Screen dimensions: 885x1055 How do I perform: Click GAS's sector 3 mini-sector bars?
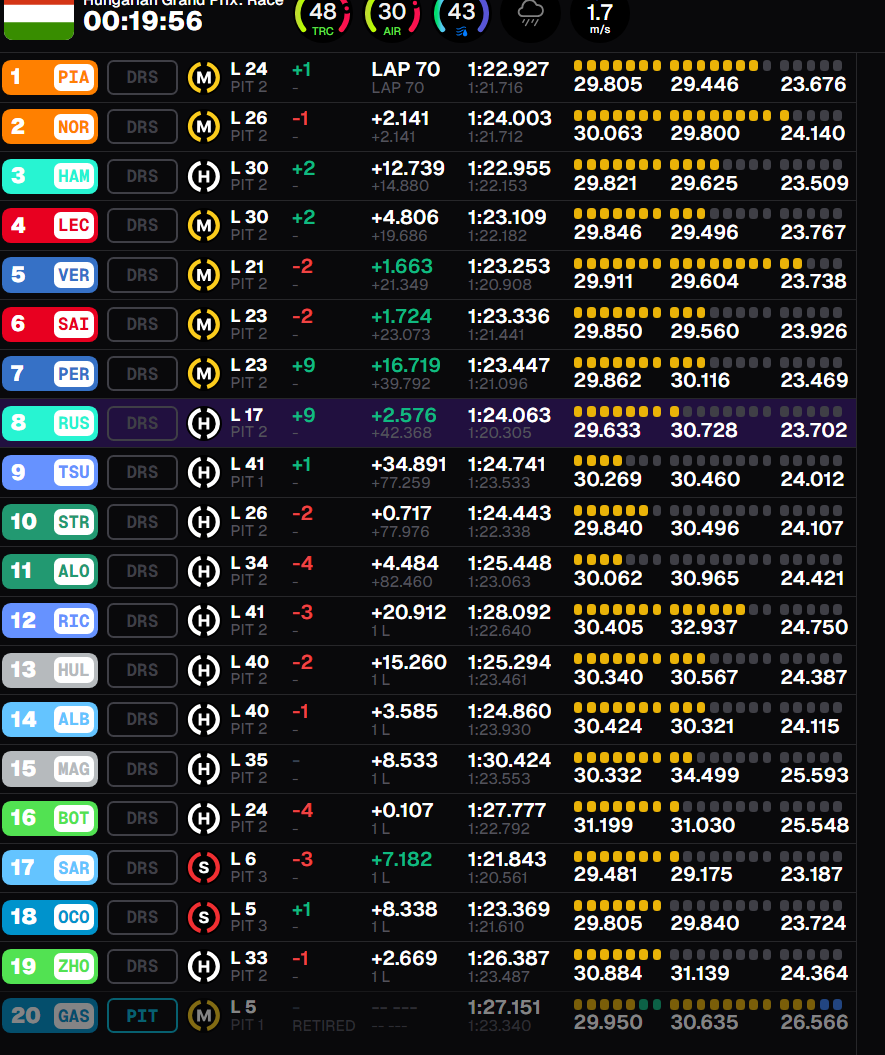tap(811, 1005)
